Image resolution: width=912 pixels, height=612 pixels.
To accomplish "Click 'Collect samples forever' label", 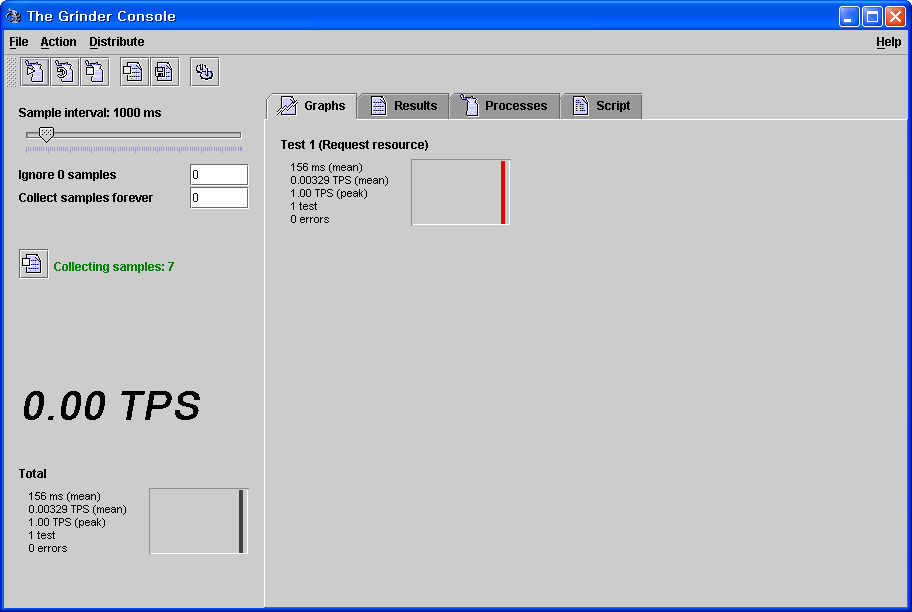I will [86, 198].
